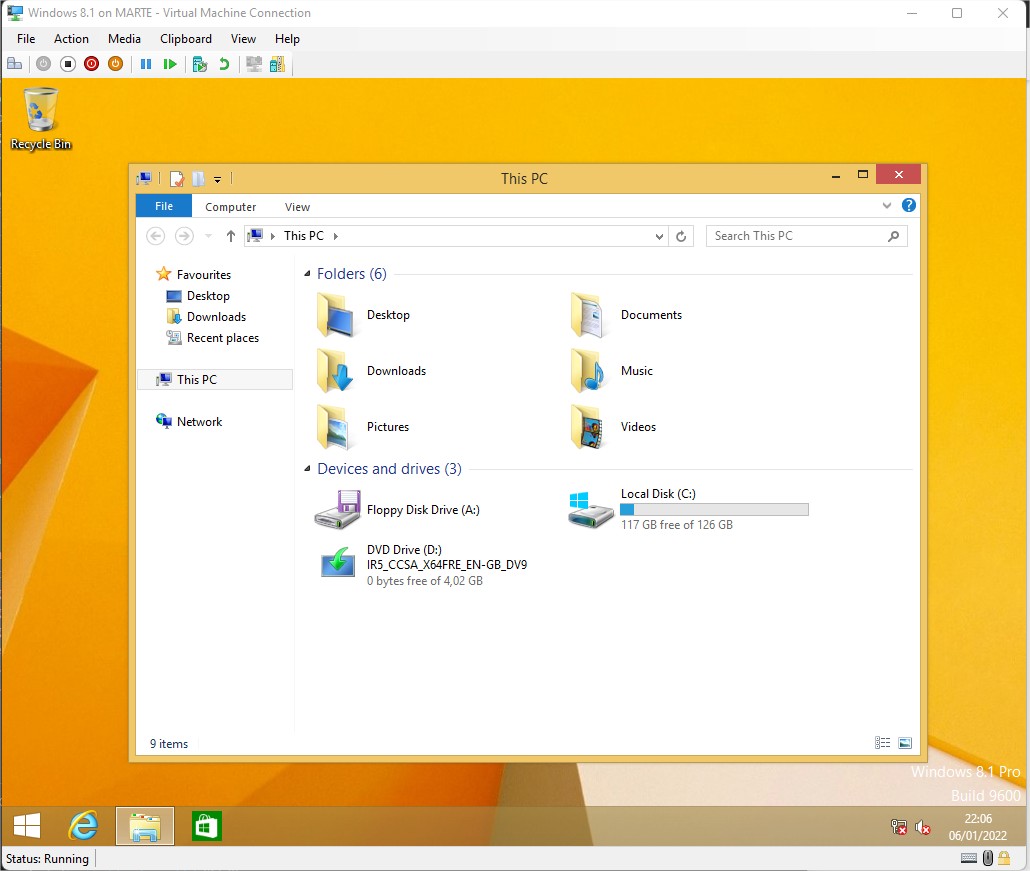Viewport: 1030px width, 871px height.
Task: Click the red Shut Down icon
Action: [x=91, y=64]
